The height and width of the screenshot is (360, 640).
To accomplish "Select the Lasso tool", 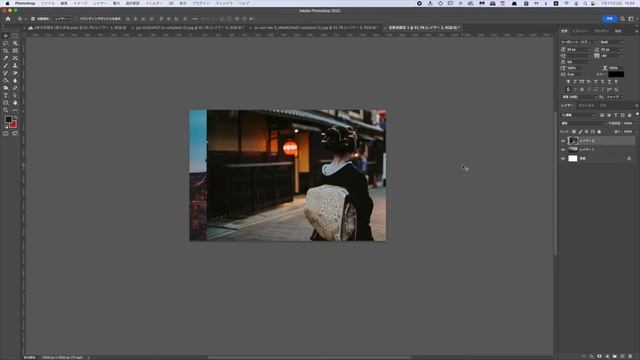I will 6,43.
